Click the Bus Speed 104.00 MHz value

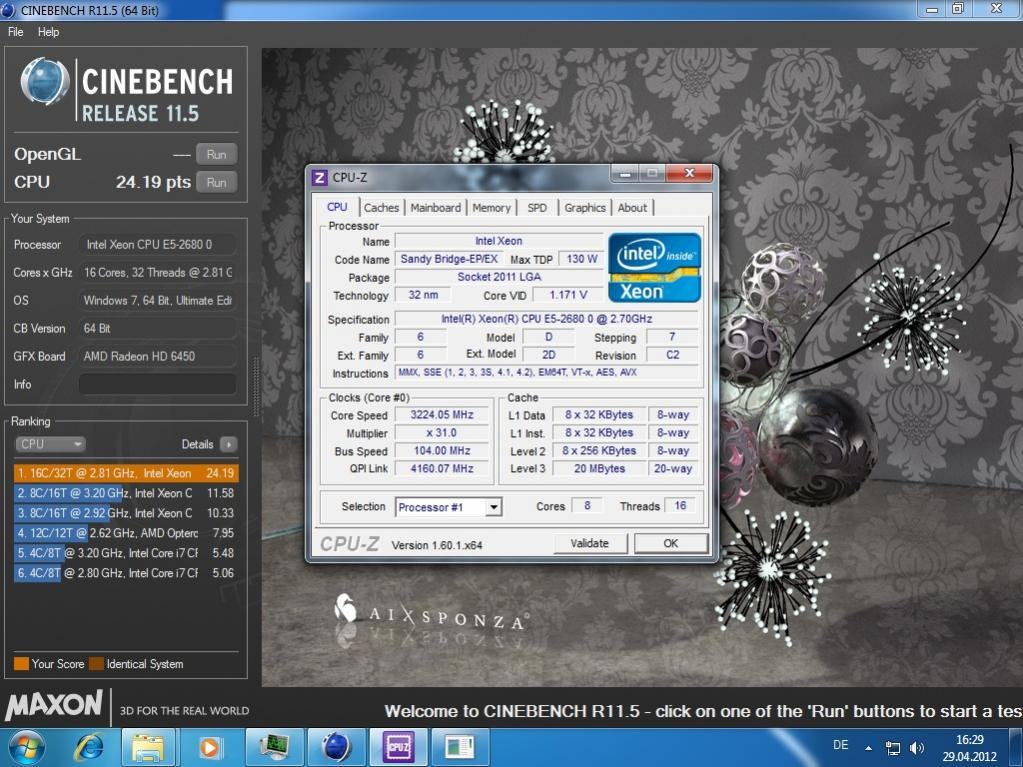(x=442, y=451)
